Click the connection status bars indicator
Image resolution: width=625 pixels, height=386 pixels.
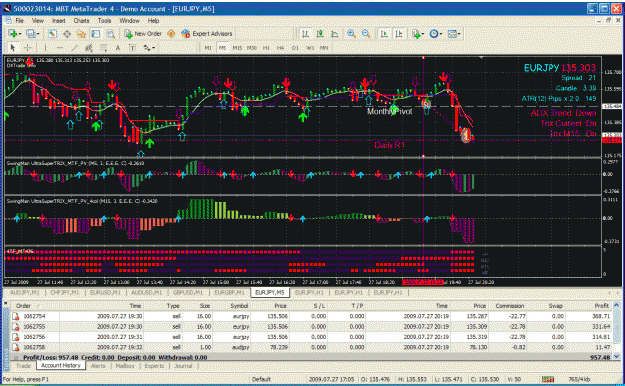pos(548,379)
